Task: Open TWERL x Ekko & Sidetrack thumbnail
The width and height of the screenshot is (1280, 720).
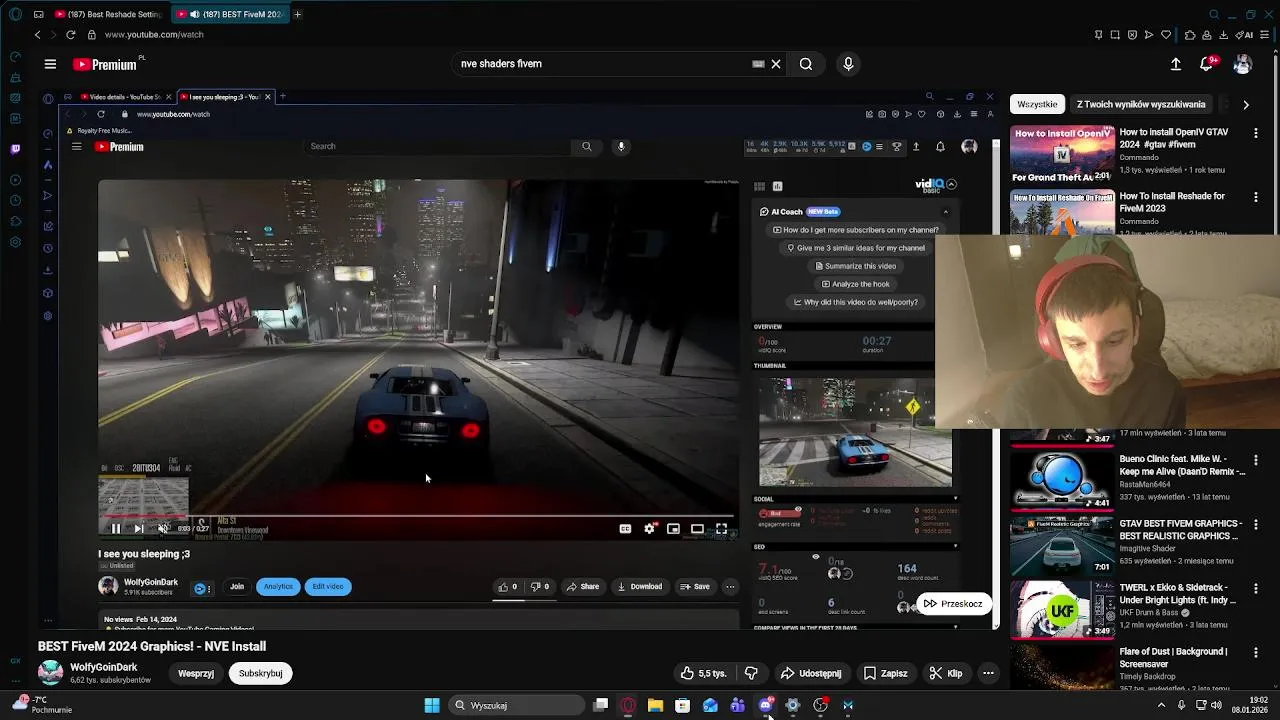Action: coord(1062,610)
